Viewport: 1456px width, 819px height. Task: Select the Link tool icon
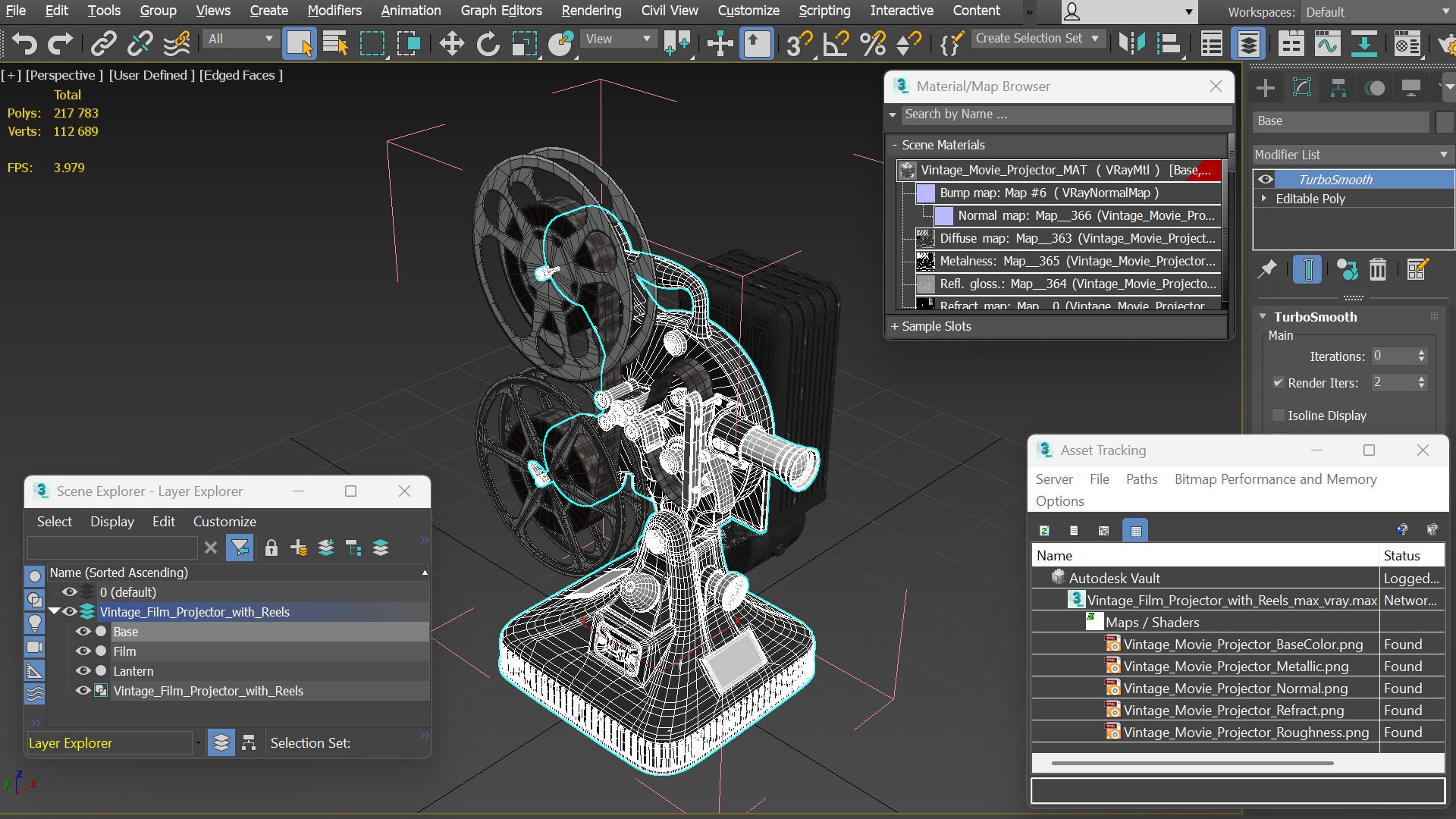click(103, 43)
